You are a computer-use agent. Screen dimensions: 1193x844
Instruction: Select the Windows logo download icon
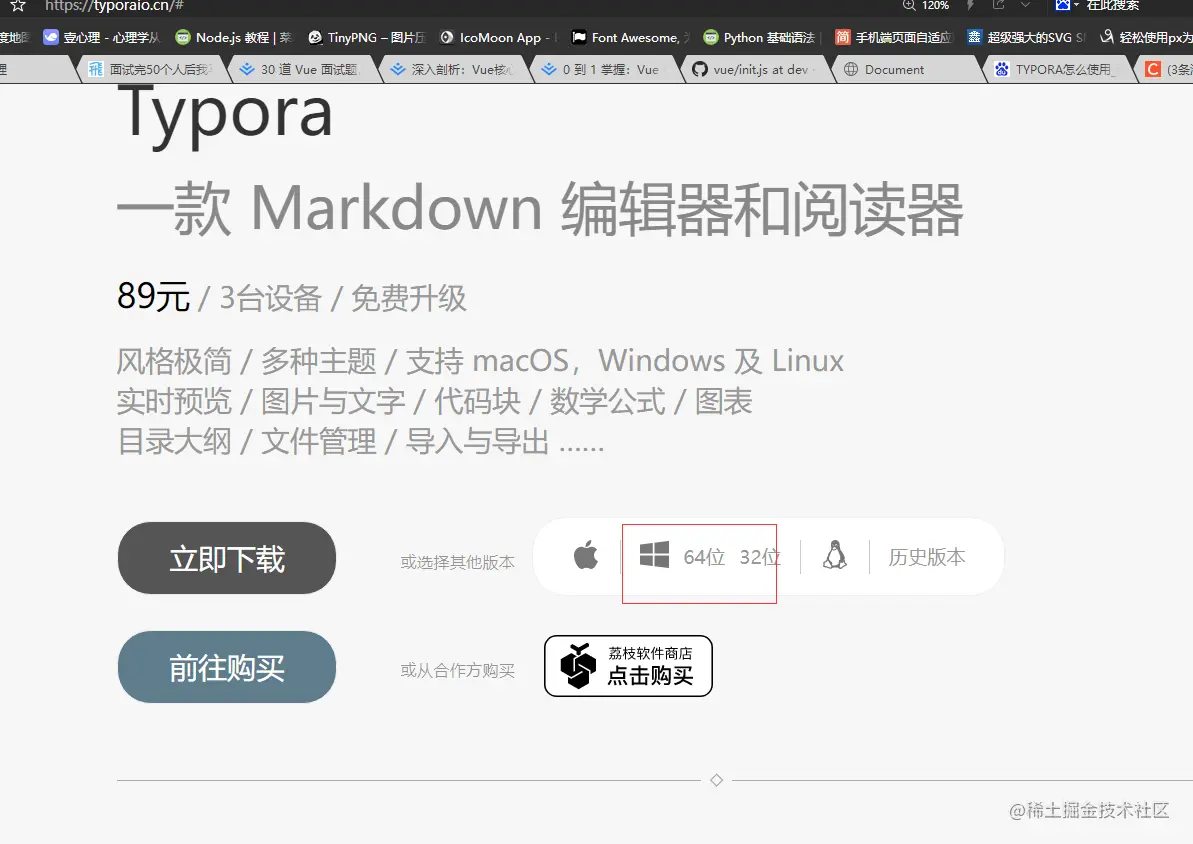654,555
